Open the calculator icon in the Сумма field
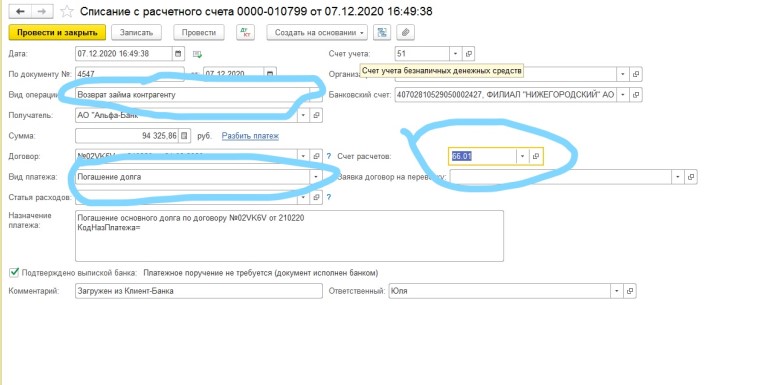776x385 pixels. (184, 135)
